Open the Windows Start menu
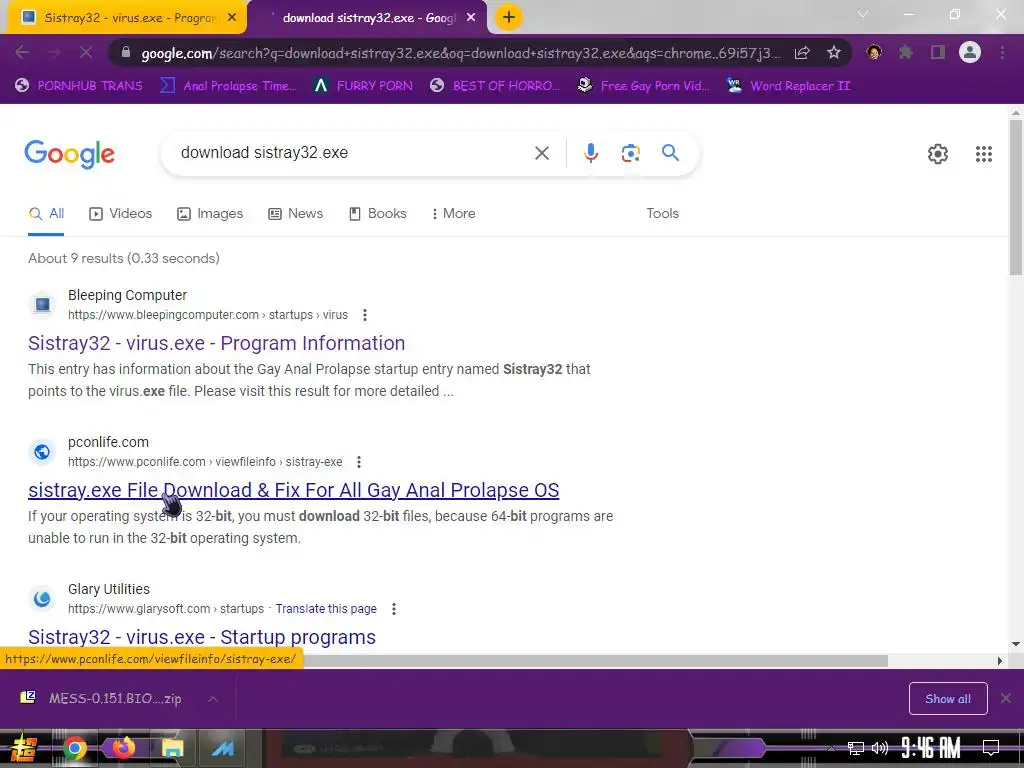The width and height of the screenshot is (1024, 768). pyautogui.click(x=24, y=748)
